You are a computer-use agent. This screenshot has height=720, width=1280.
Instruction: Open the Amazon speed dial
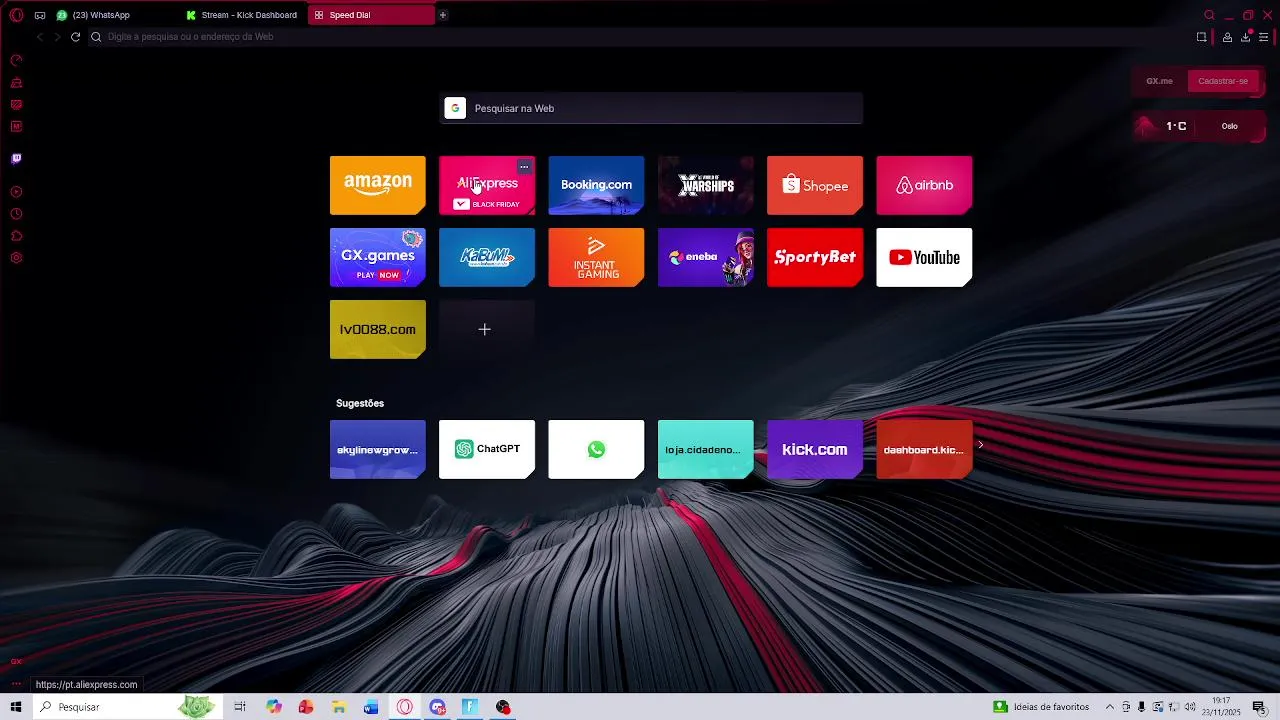378,185
